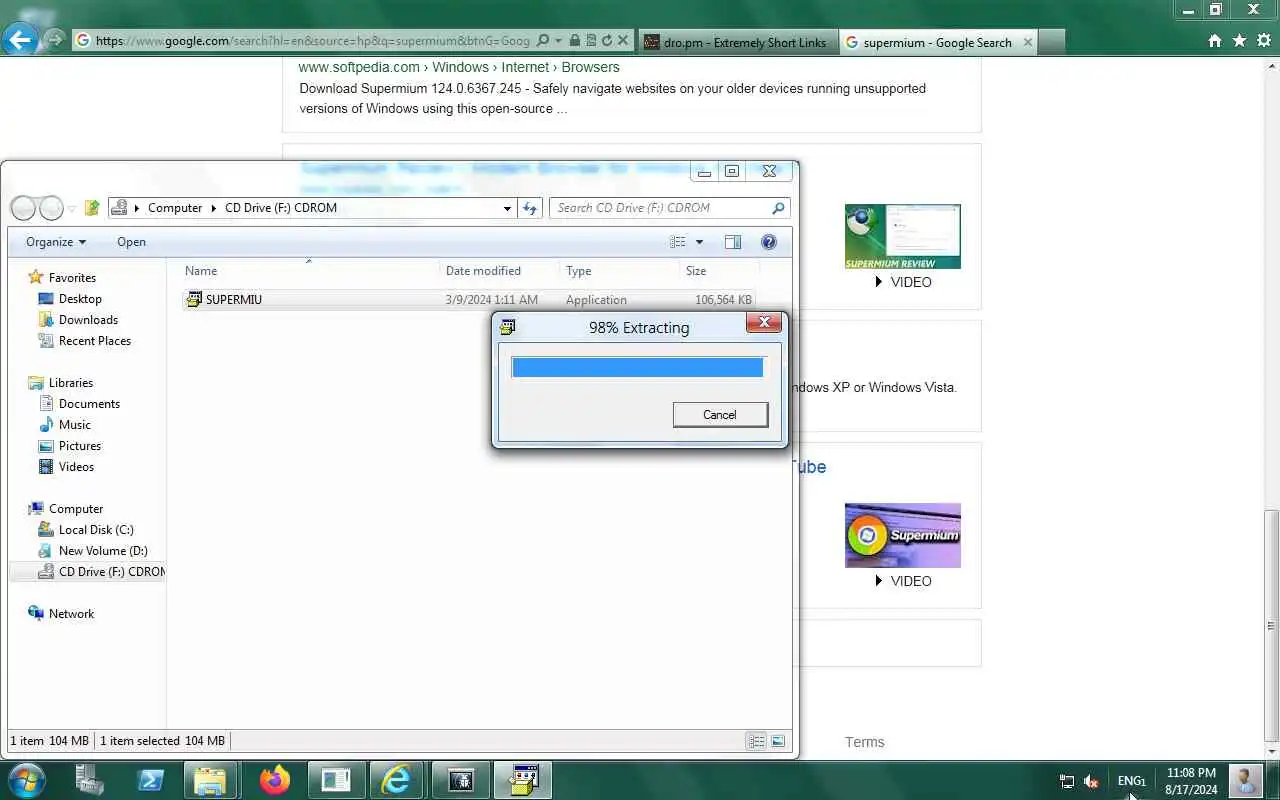This screenshot has height=800, width=1280.
Task: Open the browser Favorites star
Action: [1239, 41]
